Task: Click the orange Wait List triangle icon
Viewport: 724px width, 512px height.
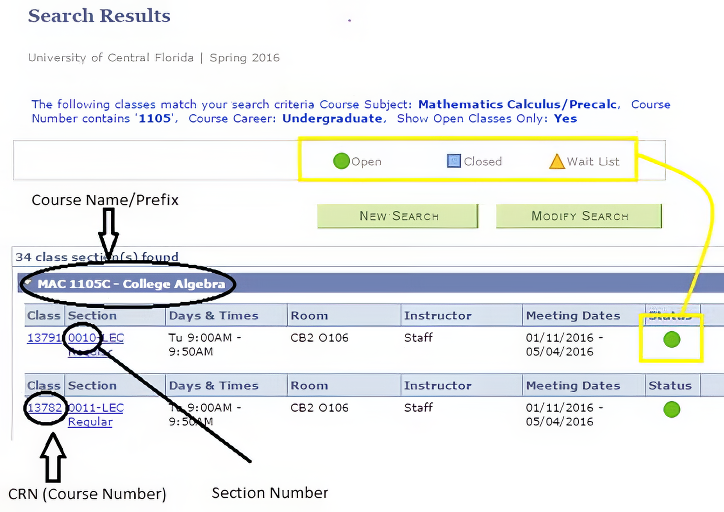Action: pyautogui.click(x=557, y=161)
